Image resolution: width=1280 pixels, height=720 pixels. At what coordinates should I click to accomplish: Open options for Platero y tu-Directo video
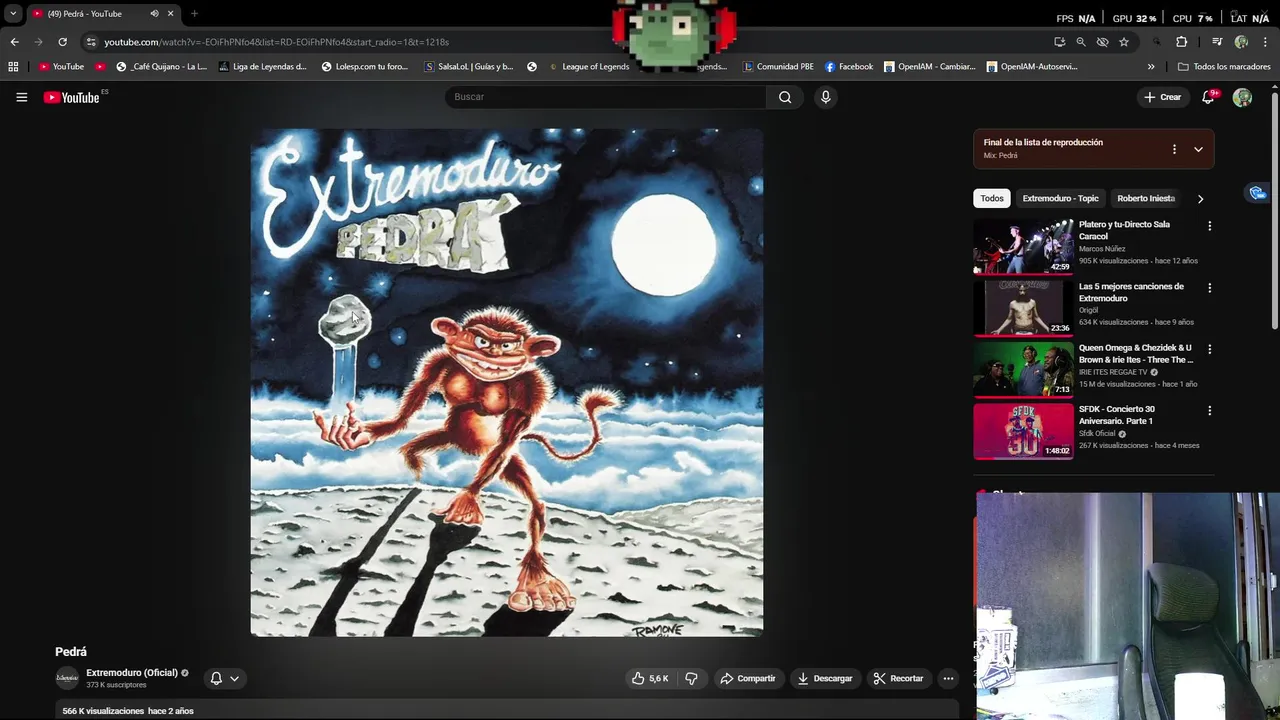(x=1209, y=226)
